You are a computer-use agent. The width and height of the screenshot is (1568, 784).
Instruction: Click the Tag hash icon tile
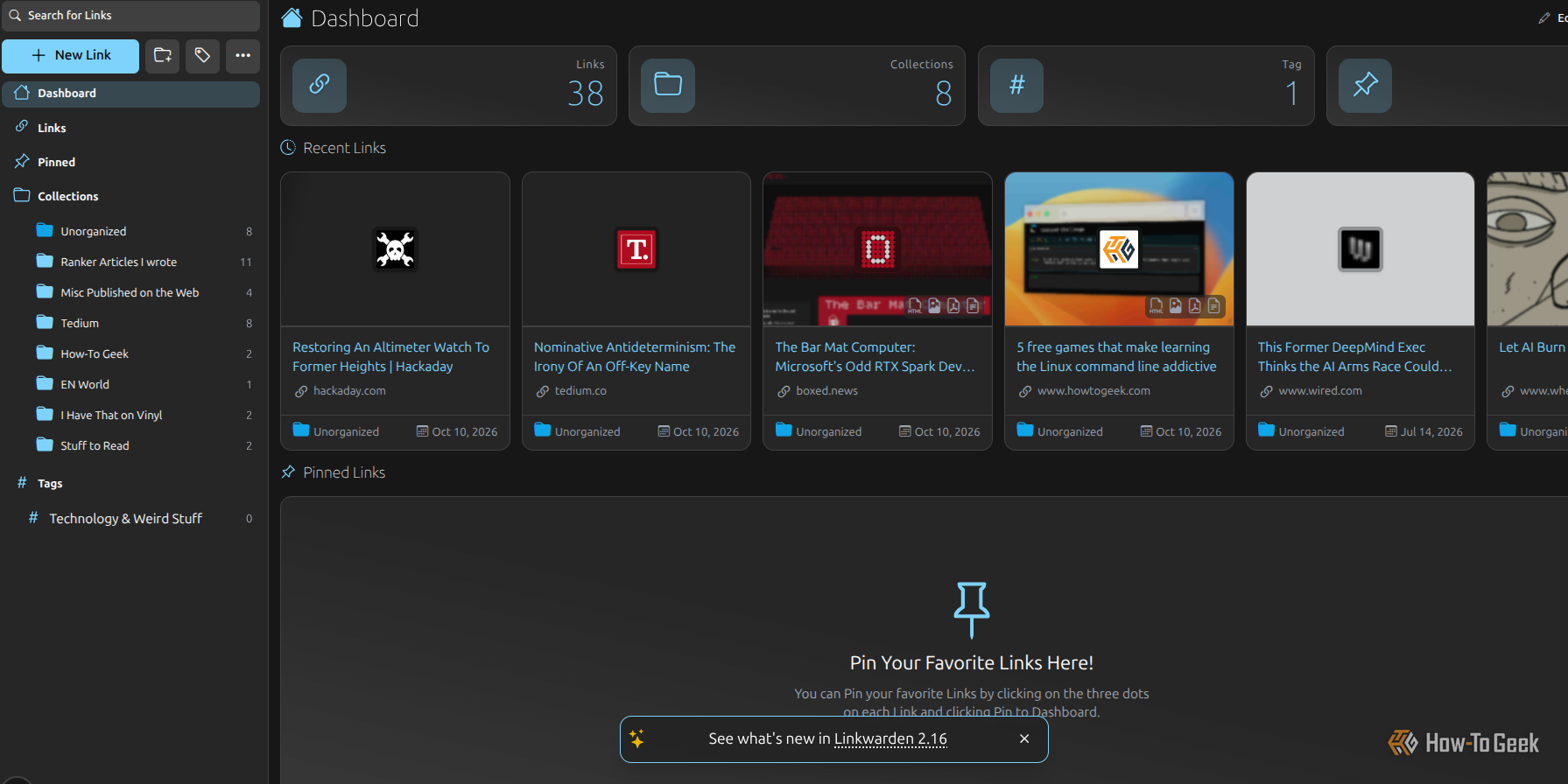click(1016, 86)
